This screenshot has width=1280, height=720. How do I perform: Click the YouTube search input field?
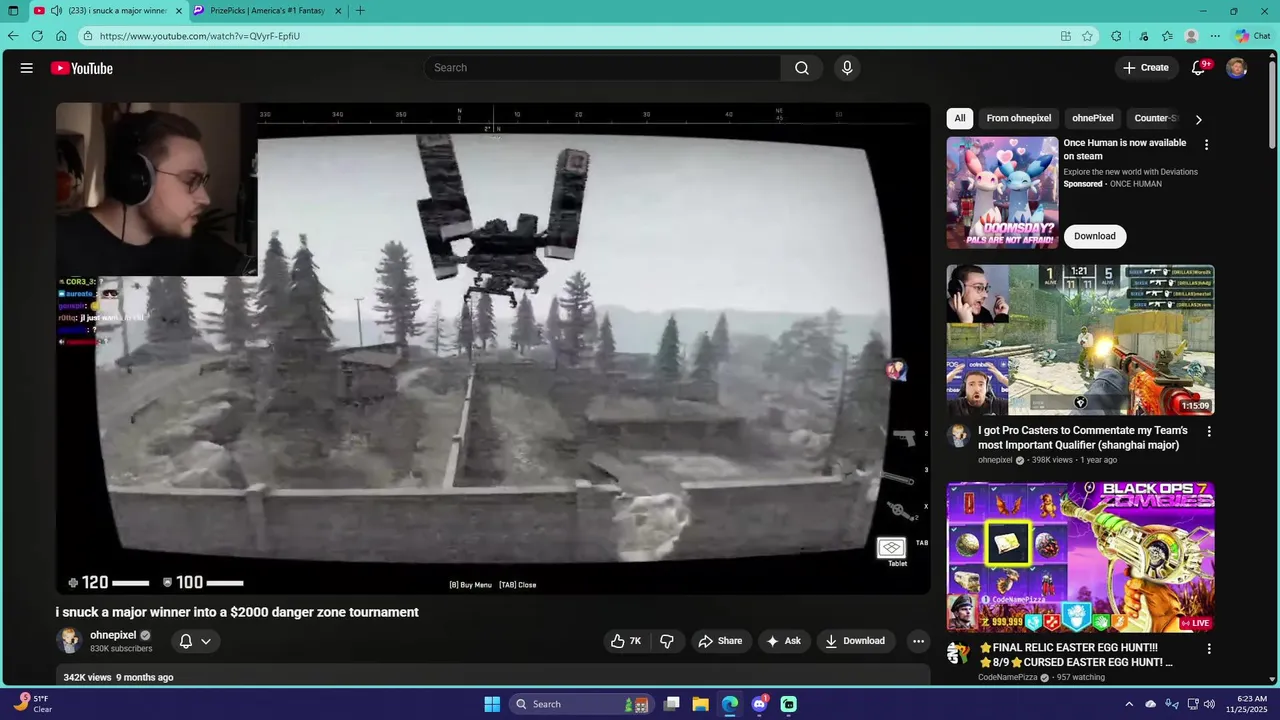603,68
